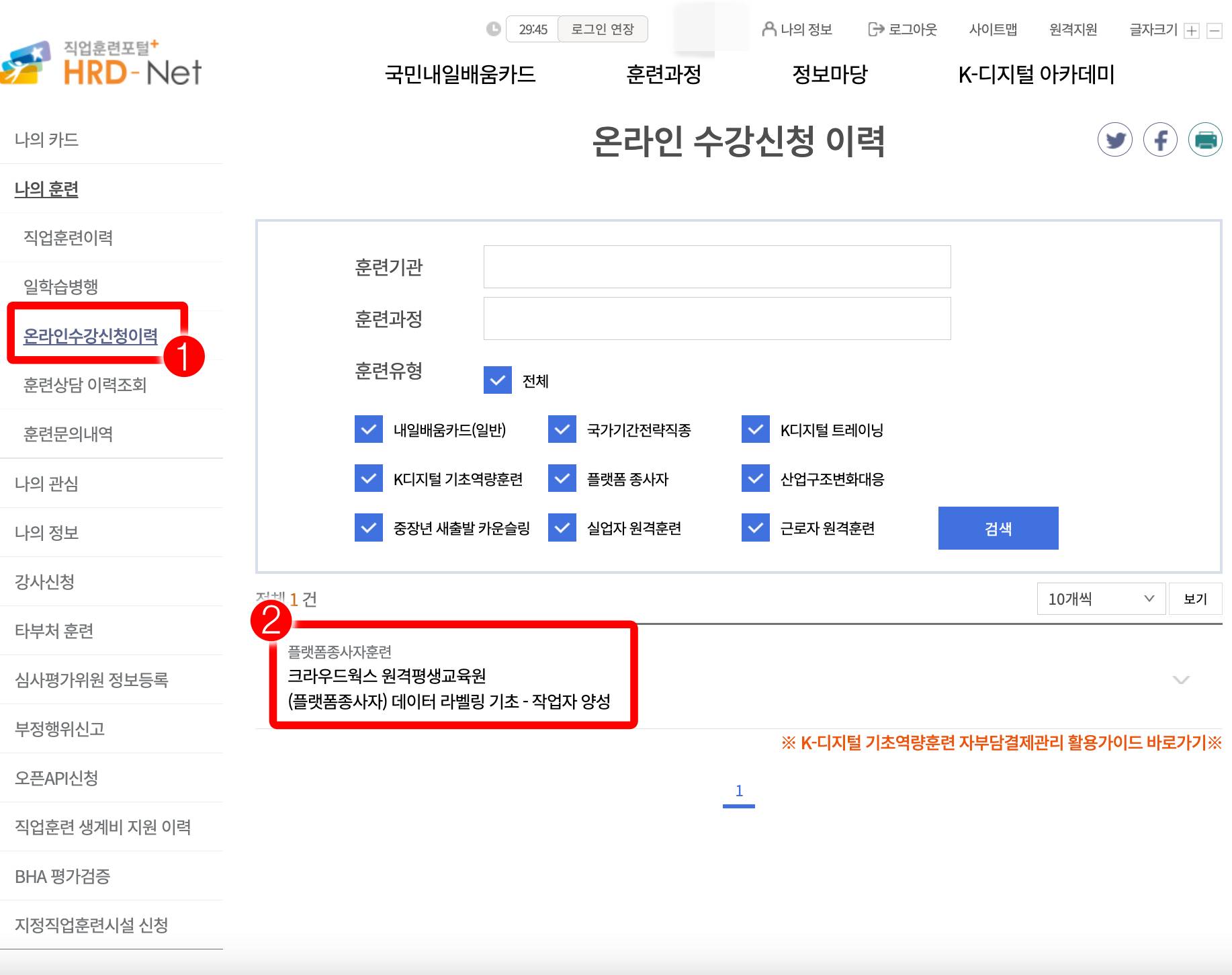Screen dimensions: 1232x975
Task: Decrease font size with the minus icon
Action: (1213, 30)
